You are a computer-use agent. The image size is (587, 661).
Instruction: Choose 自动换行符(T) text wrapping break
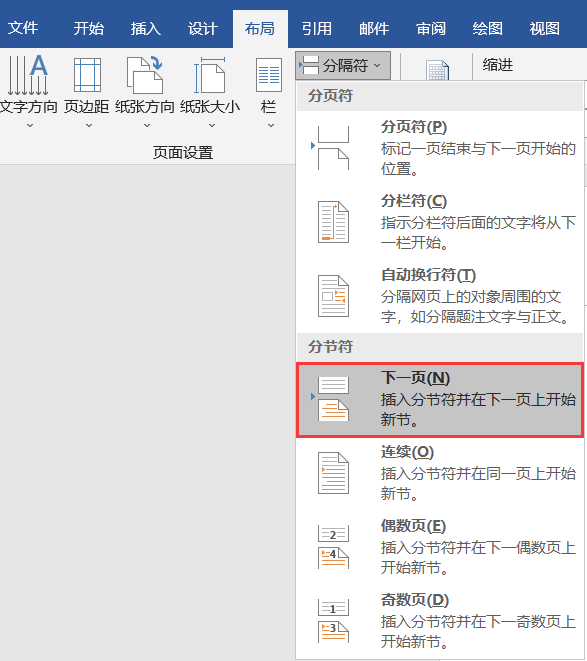(440, 296)
